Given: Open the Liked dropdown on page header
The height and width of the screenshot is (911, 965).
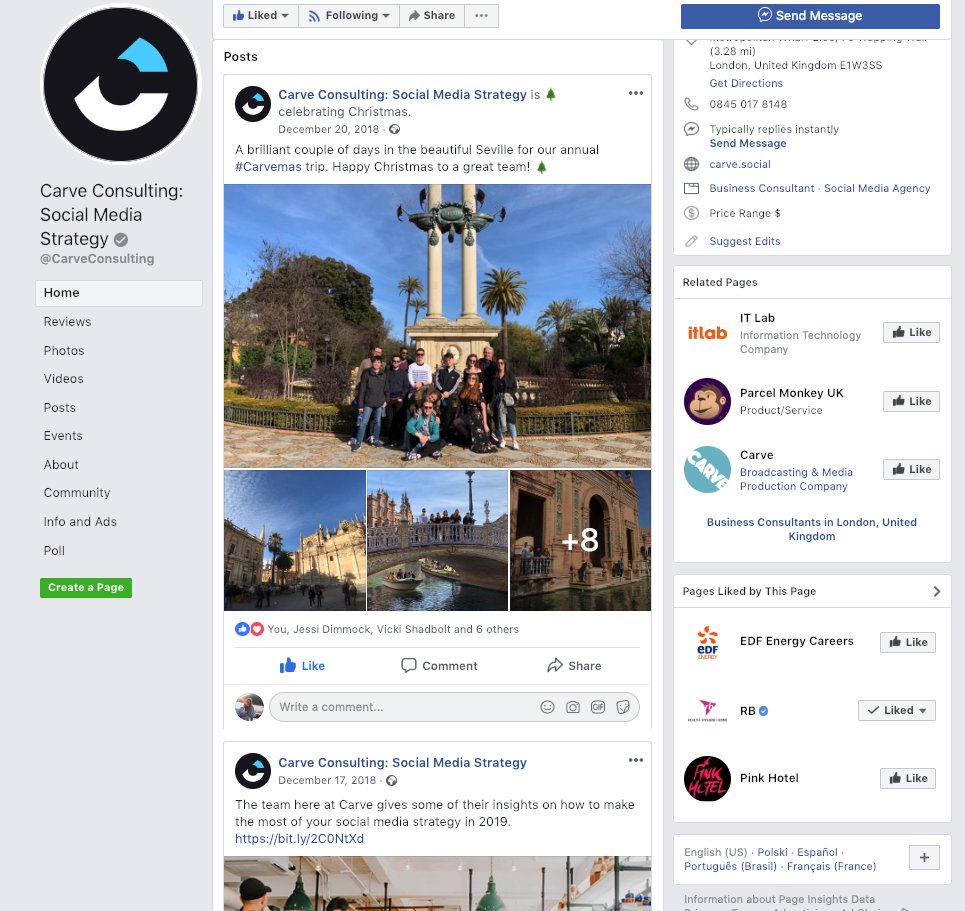Looking at the screenshot, I should pyautogui.click(x=261, y=15).
